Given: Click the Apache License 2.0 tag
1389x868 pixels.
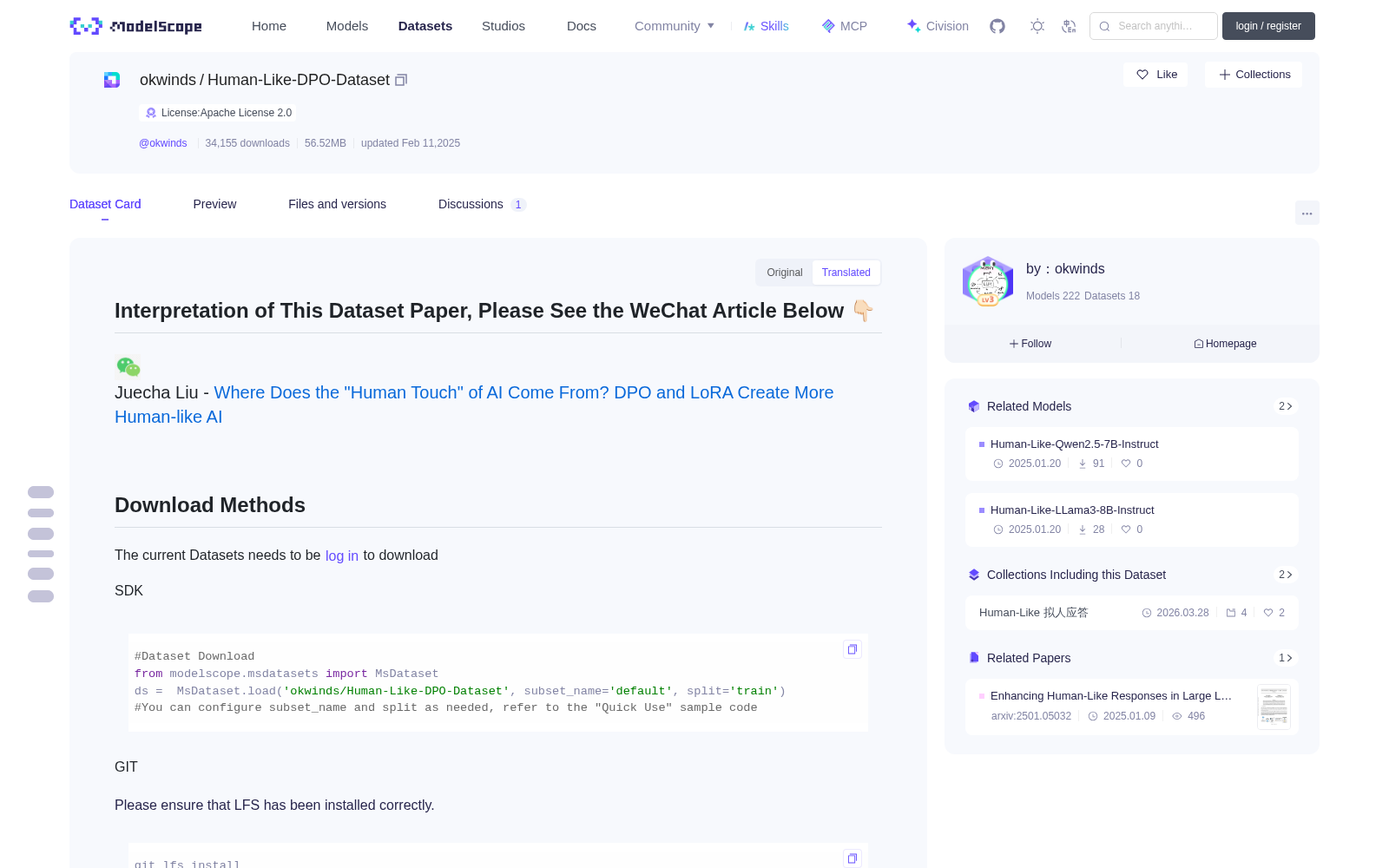Looking at the screenshot, I should [218, 113].
